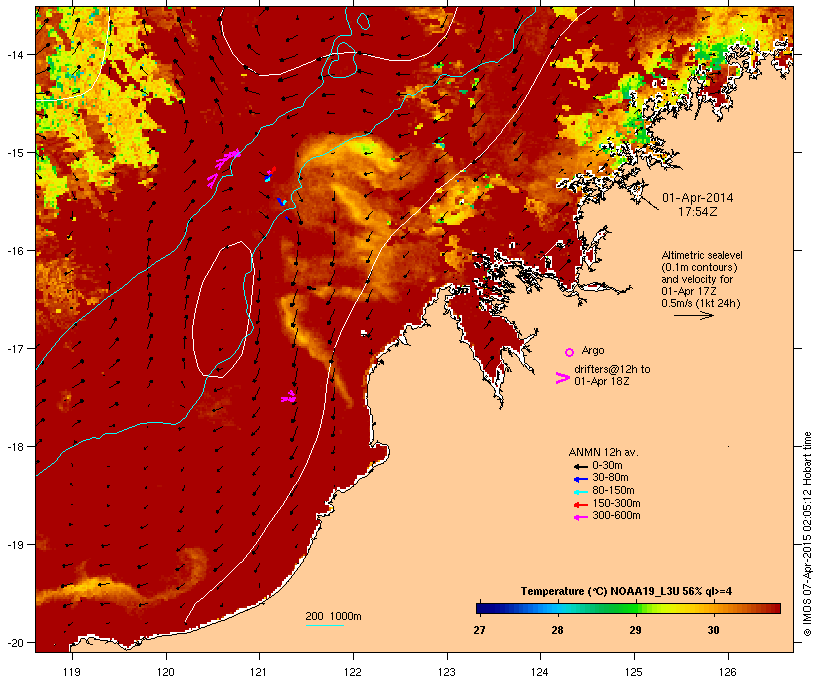
Task: Click the longitude label 121
Action: [x=259, y=672]
